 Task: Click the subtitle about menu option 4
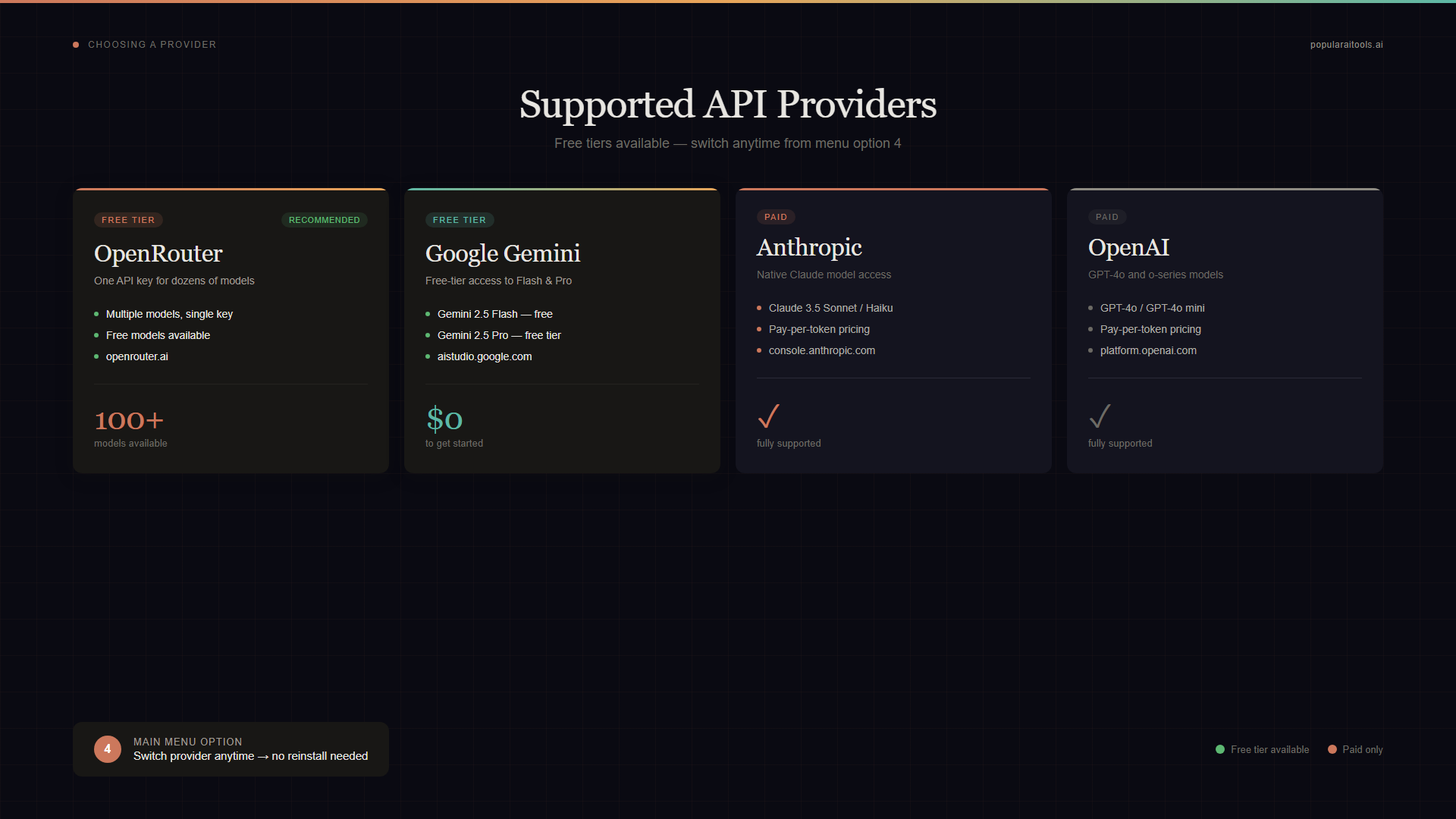728,143
